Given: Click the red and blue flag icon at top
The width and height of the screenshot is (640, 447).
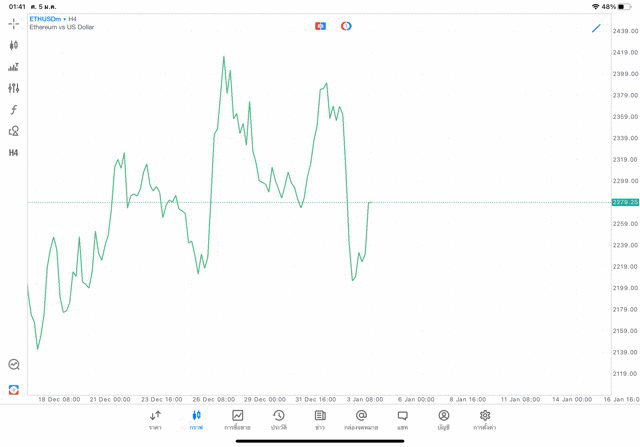Looking at the screenshot, I should pyautogui.click(x=320, y=26).
